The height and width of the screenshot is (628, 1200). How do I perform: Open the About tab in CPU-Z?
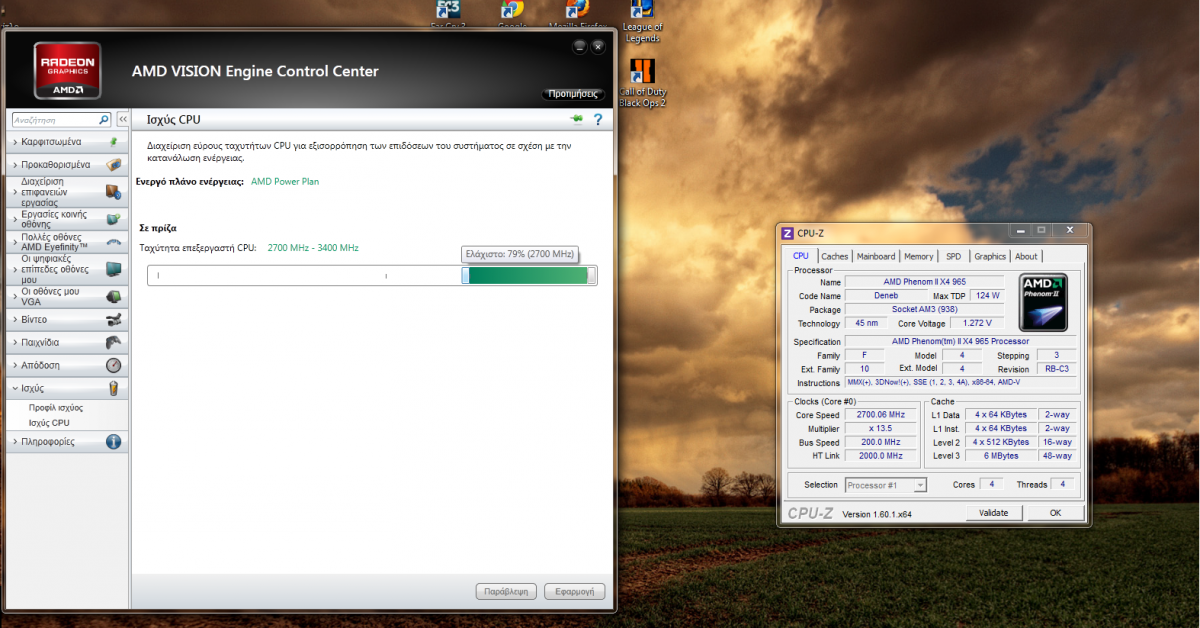pos(1027,256)
